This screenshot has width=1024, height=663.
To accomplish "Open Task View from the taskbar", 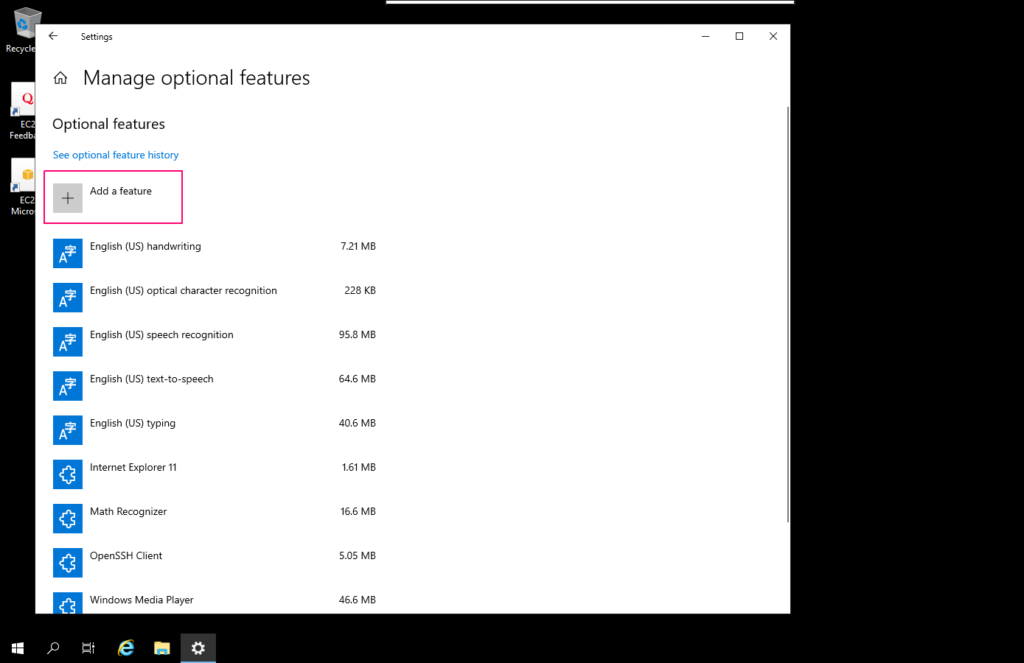I will tap(89, 648).
